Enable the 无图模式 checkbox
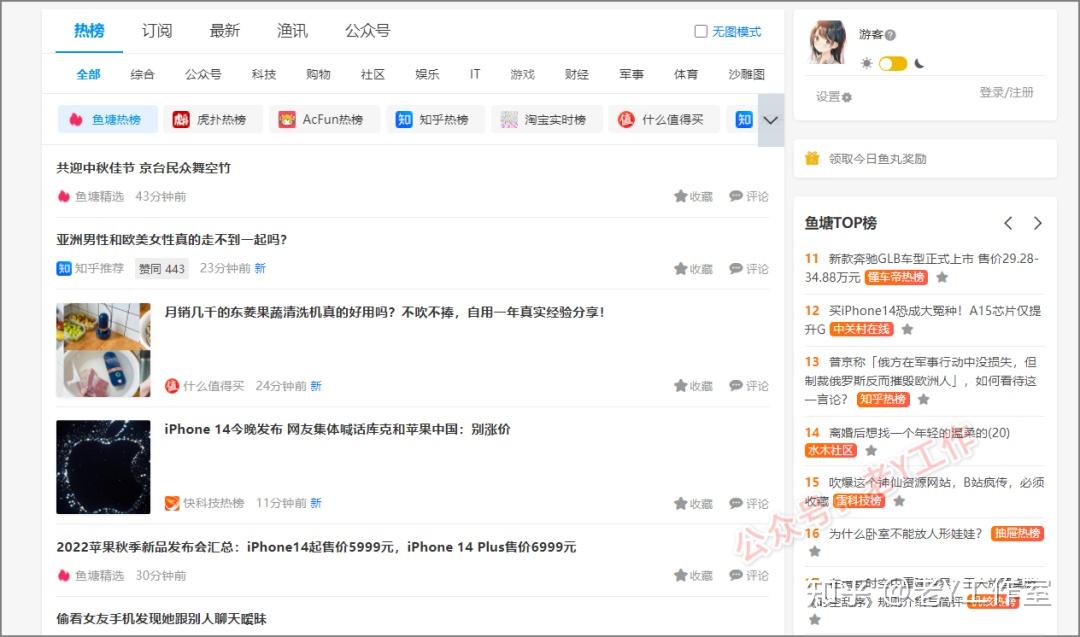The height and width of the screenshot is (637, 1080). coord(701,32)
